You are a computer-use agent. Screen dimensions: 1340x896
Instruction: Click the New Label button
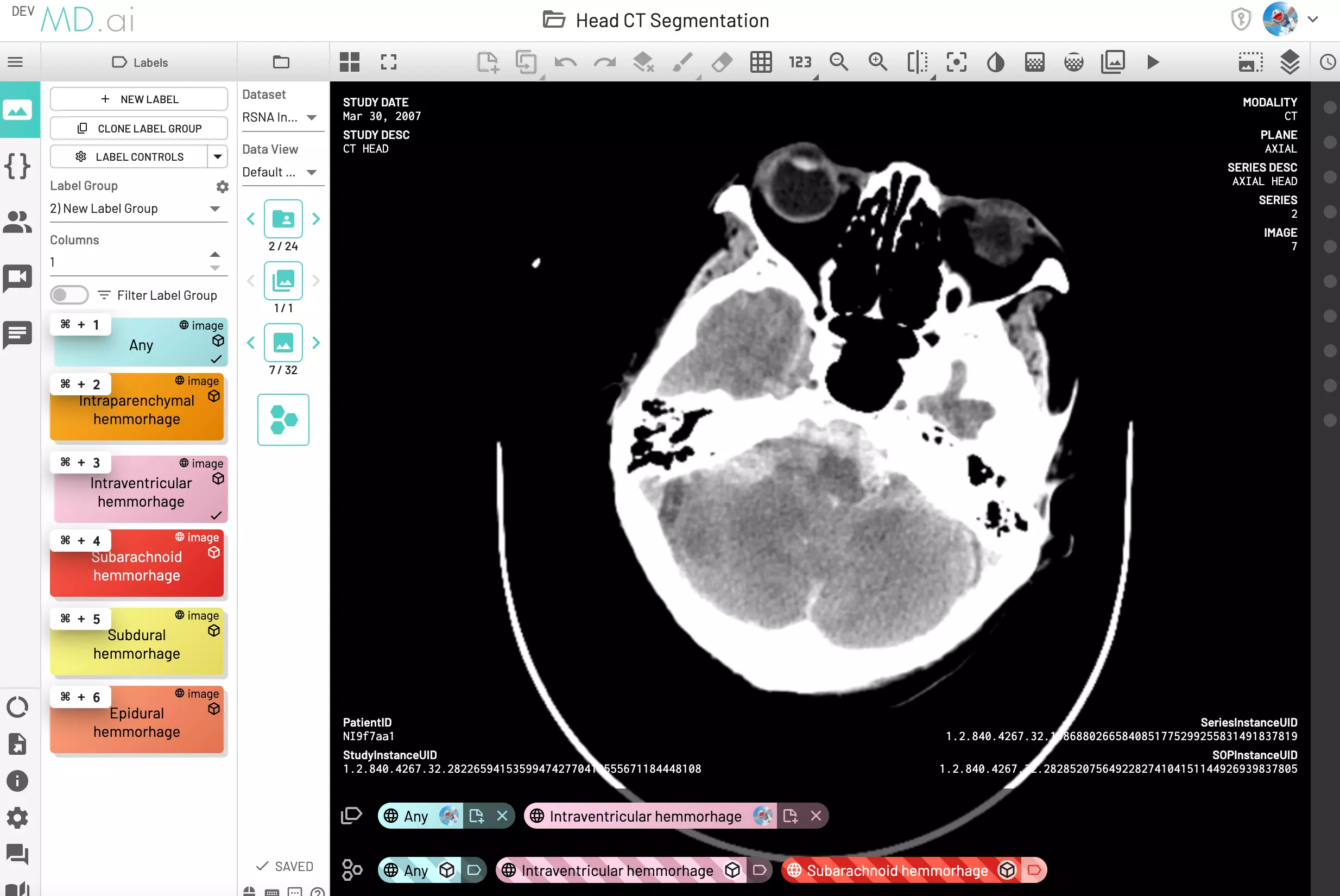[x=139, y=99]
